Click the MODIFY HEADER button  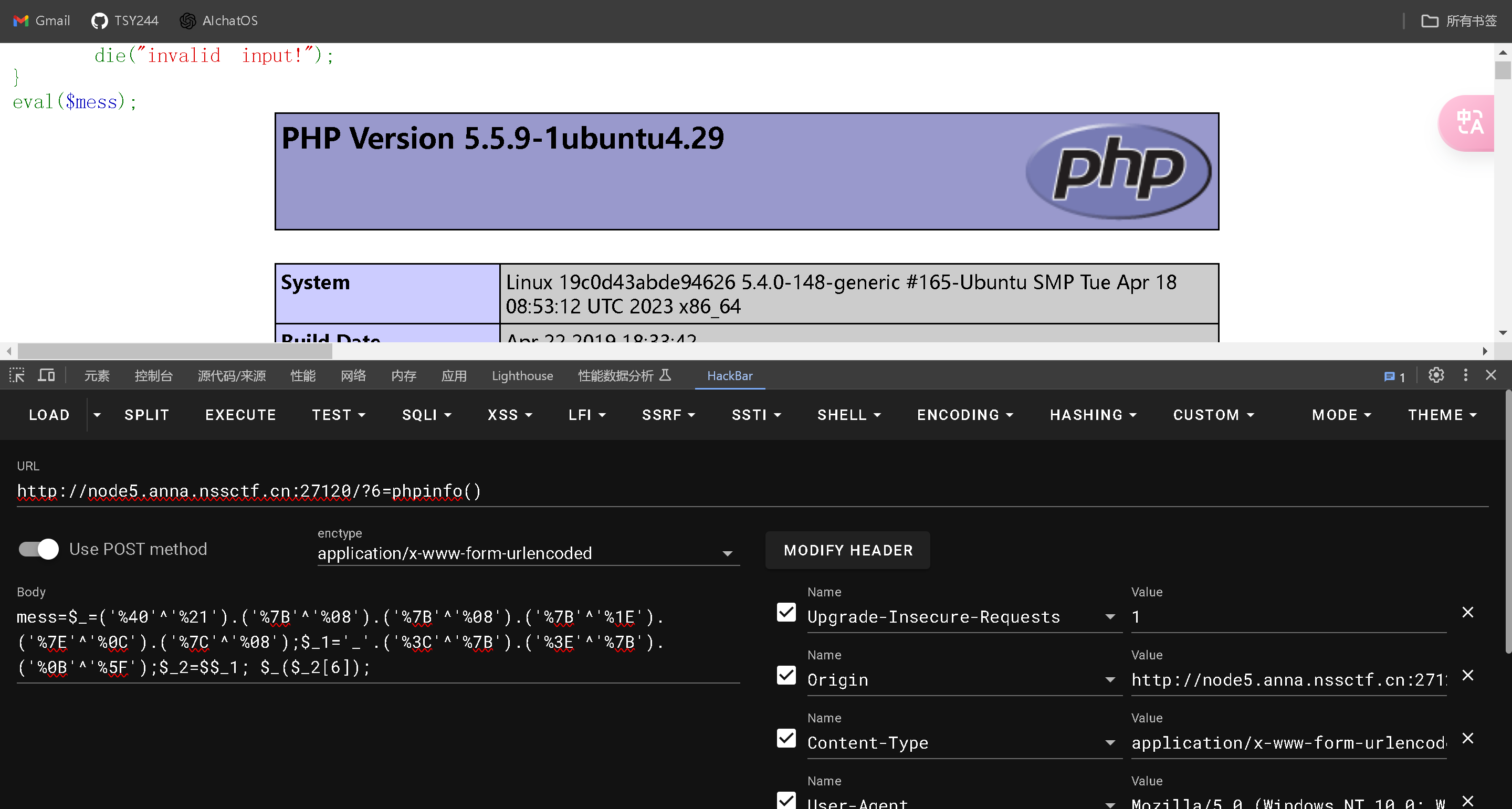tap(847, 551)
